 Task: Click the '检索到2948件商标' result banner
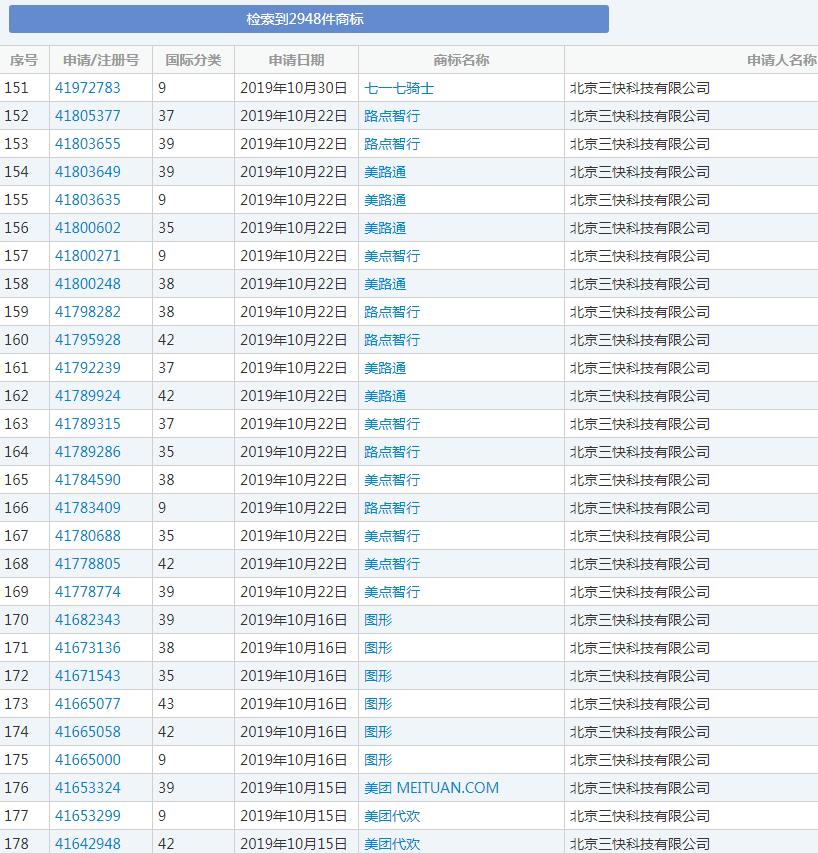pyautogui.click(x=308, y=19)
